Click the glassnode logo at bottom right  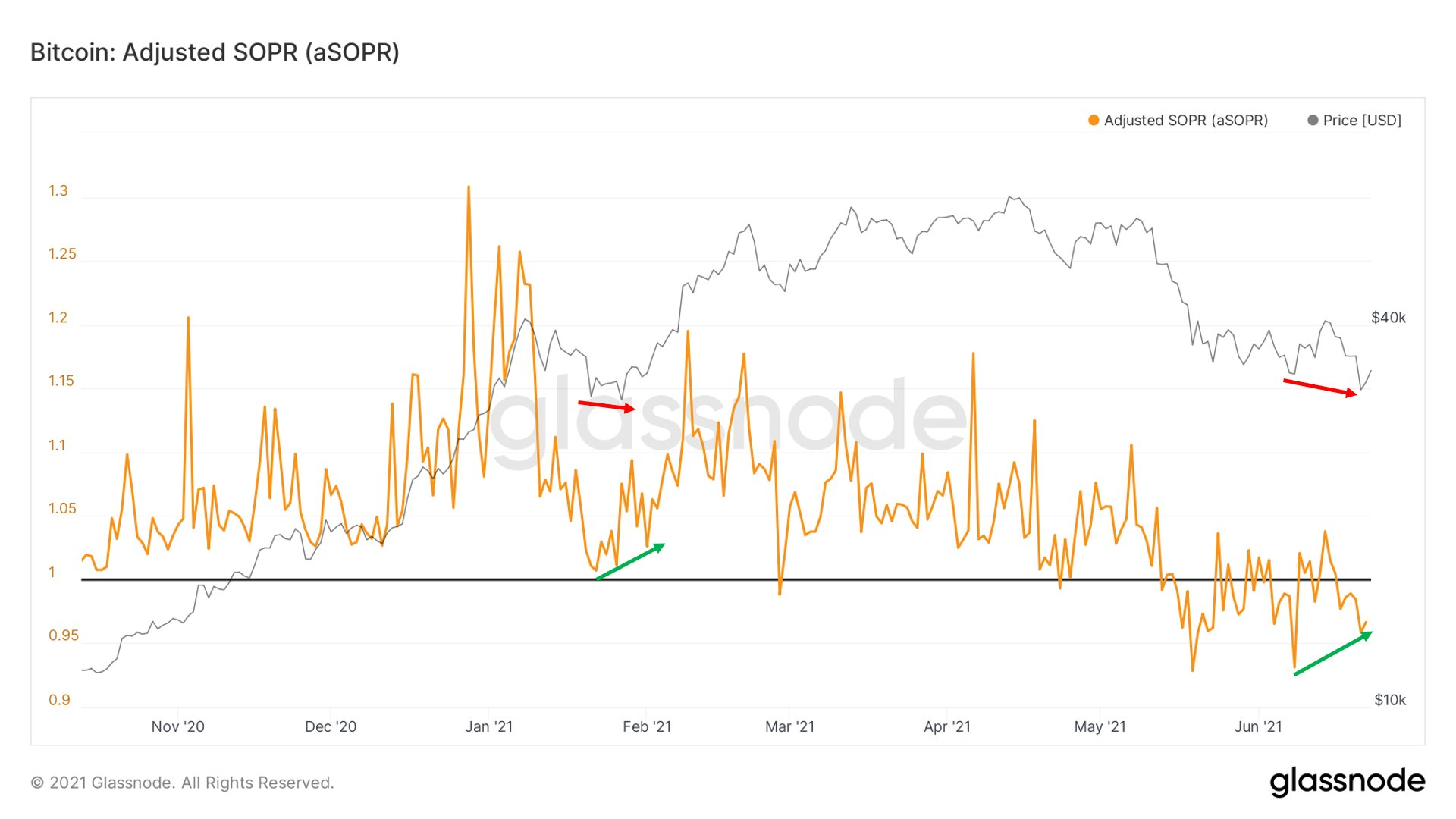pyautogui.click(x=1347, y=781)
